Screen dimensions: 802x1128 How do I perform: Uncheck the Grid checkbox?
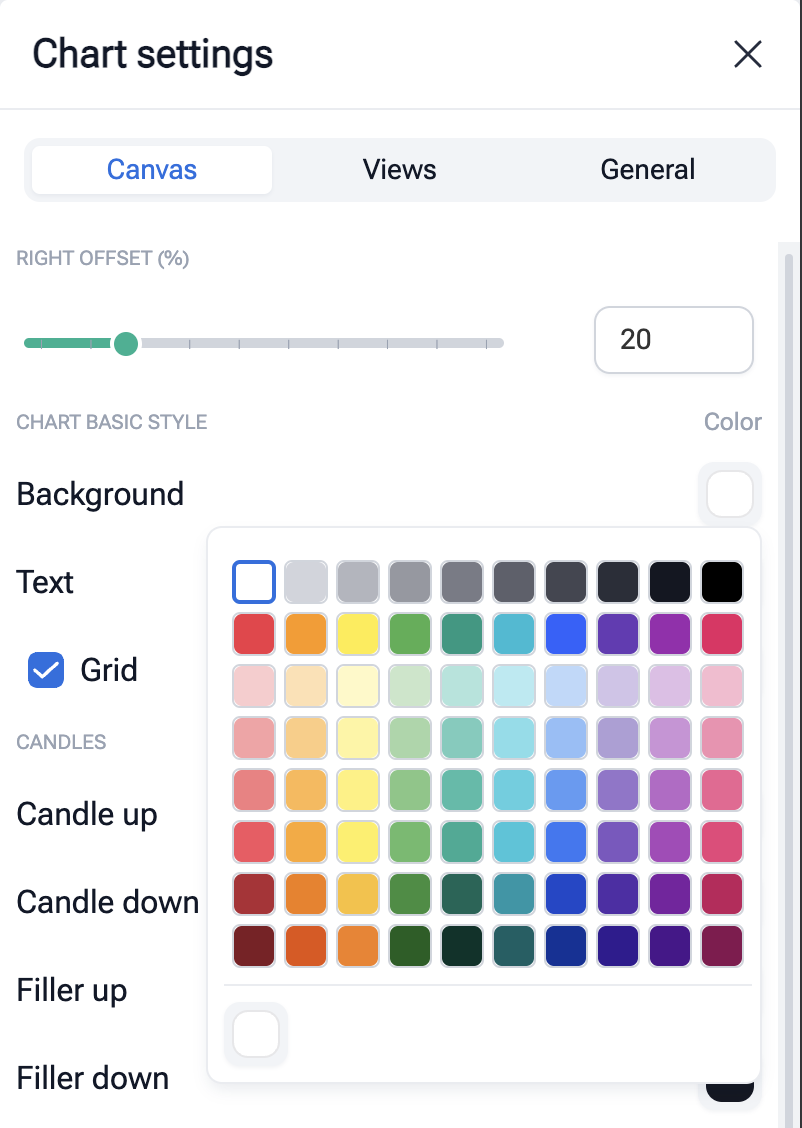(x=46, y=670)
